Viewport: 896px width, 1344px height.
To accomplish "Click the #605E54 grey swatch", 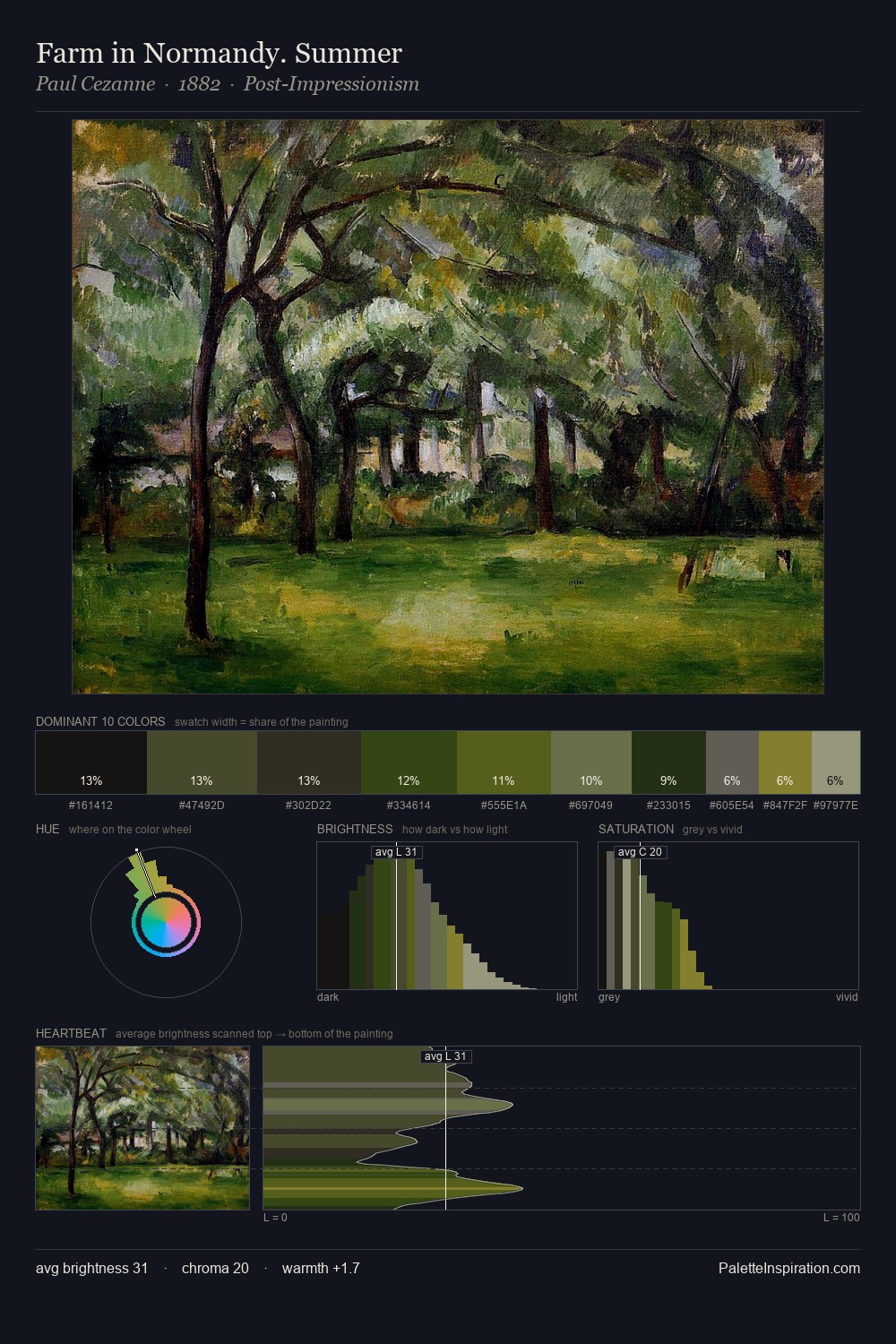I will (732, 762).
